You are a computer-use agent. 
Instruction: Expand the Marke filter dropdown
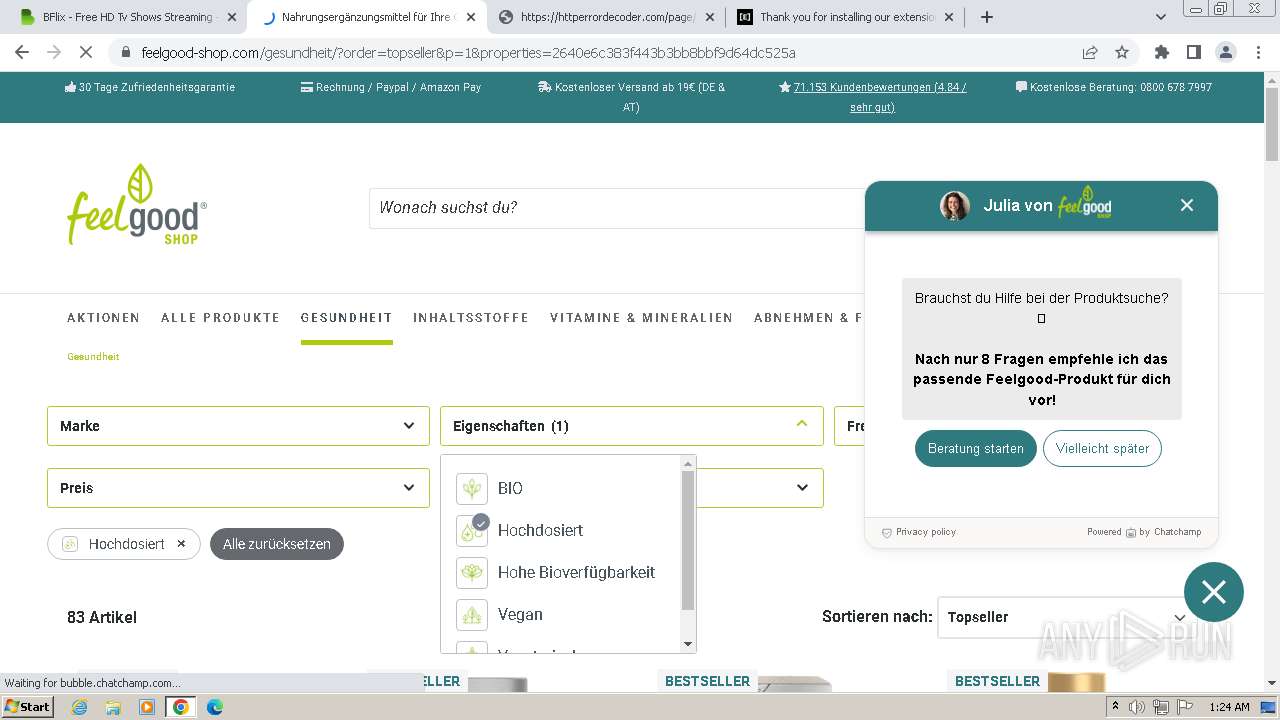(x=238, y=426)
